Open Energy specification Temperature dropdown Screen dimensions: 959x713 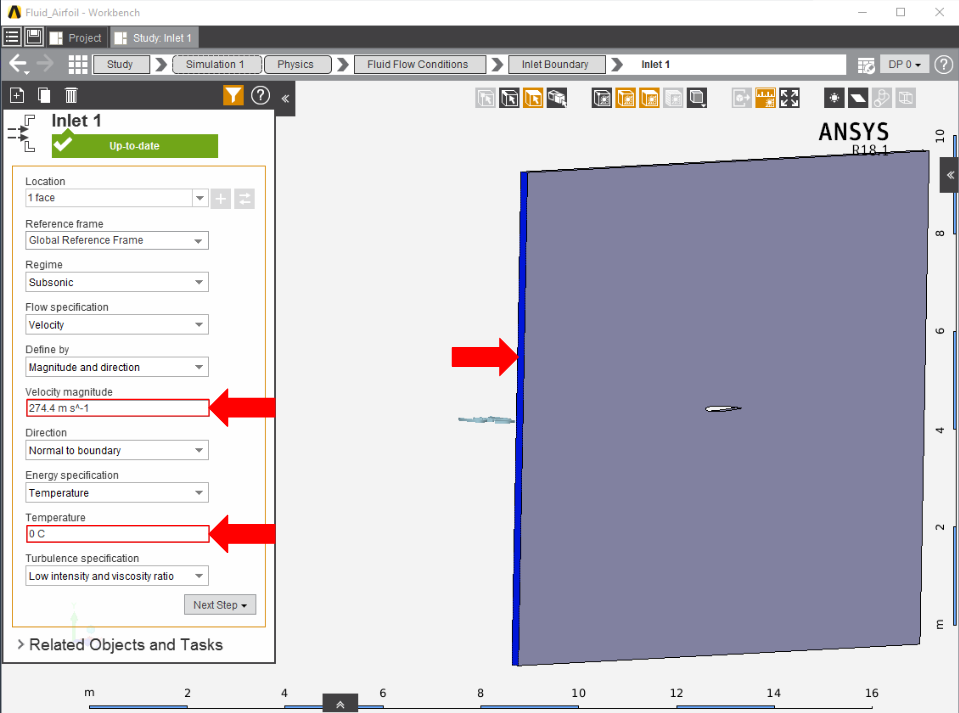117,493
